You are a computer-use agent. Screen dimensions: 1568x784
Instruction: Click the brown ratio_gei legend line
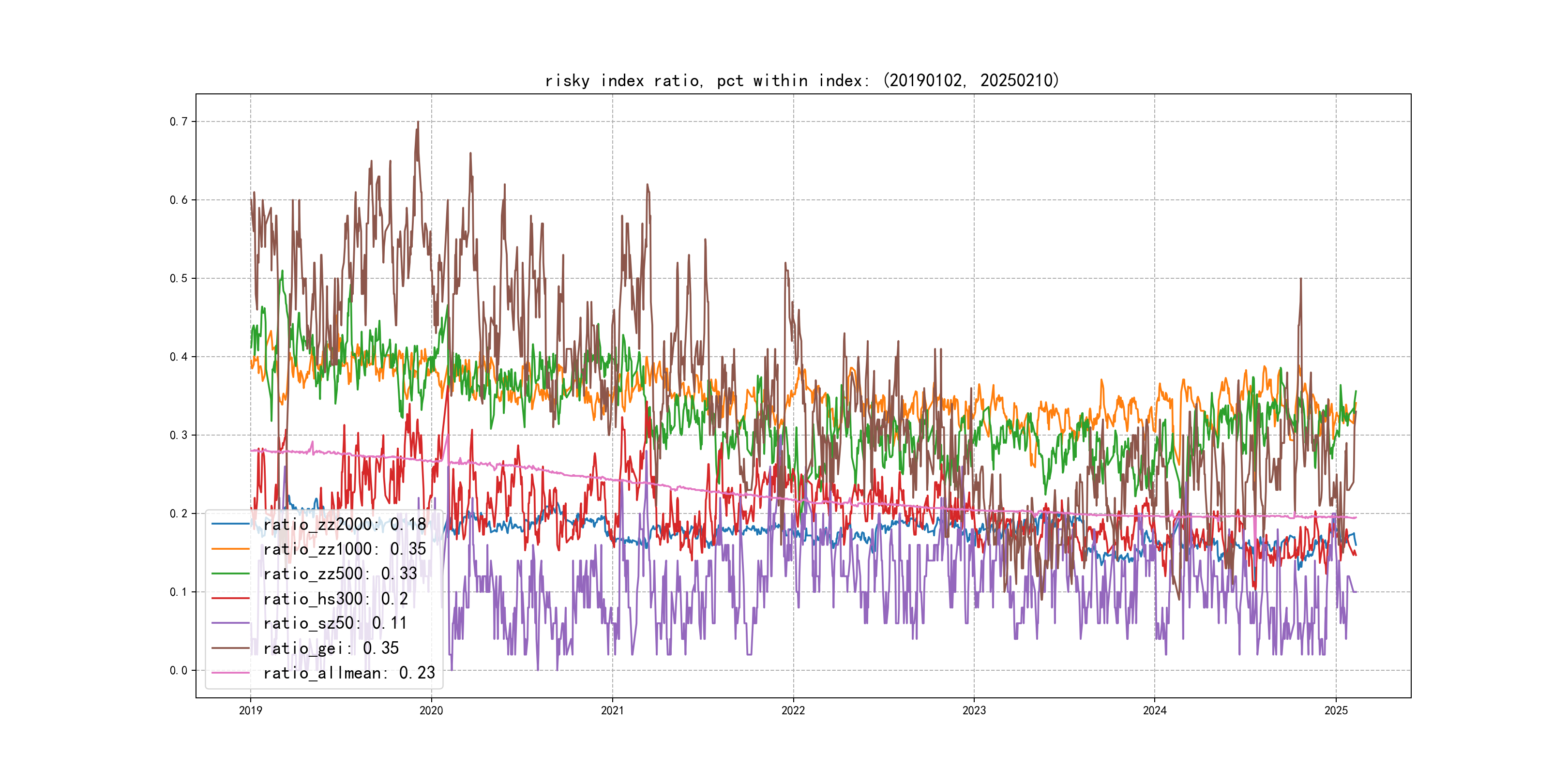click(230, 648)
